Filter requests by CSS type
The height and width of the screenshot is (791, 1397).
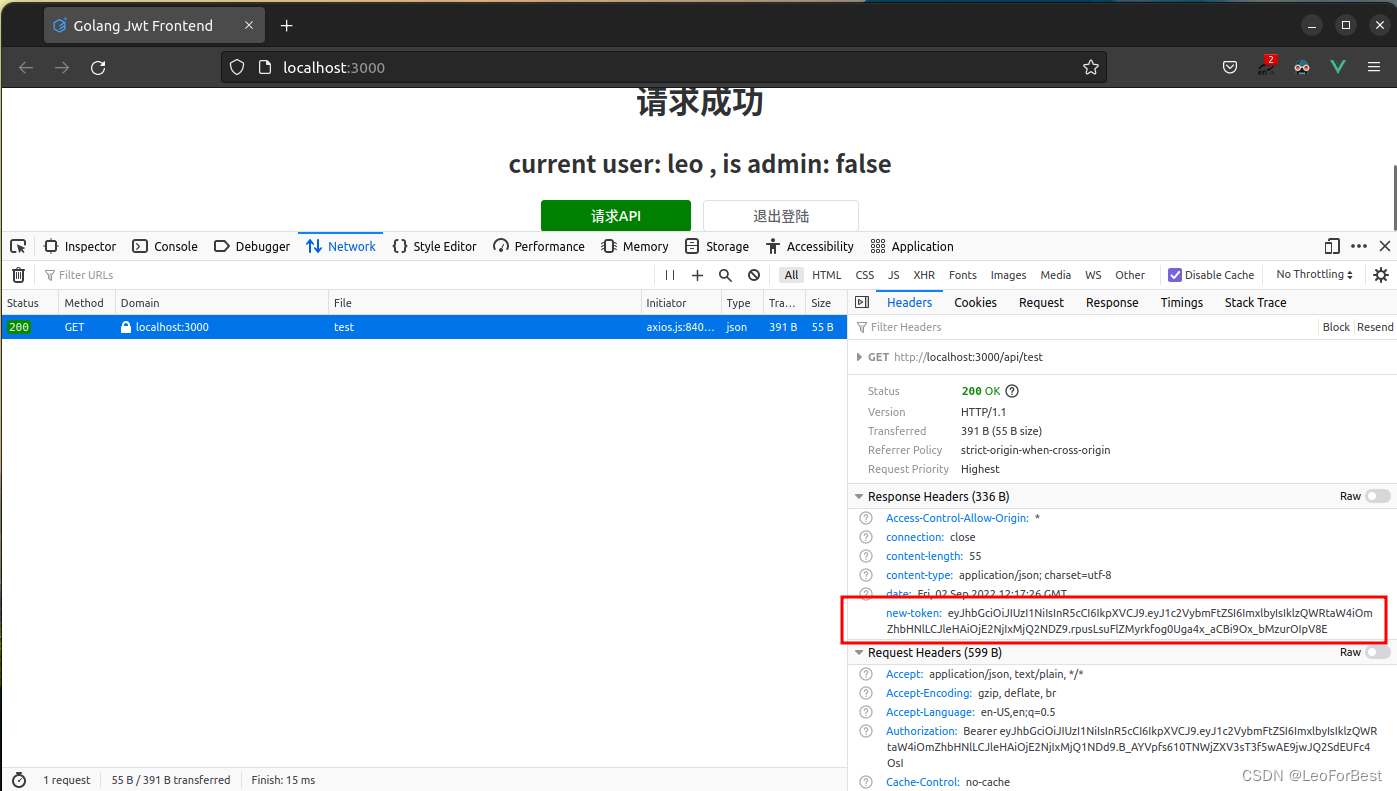click(x=865, y=275)
